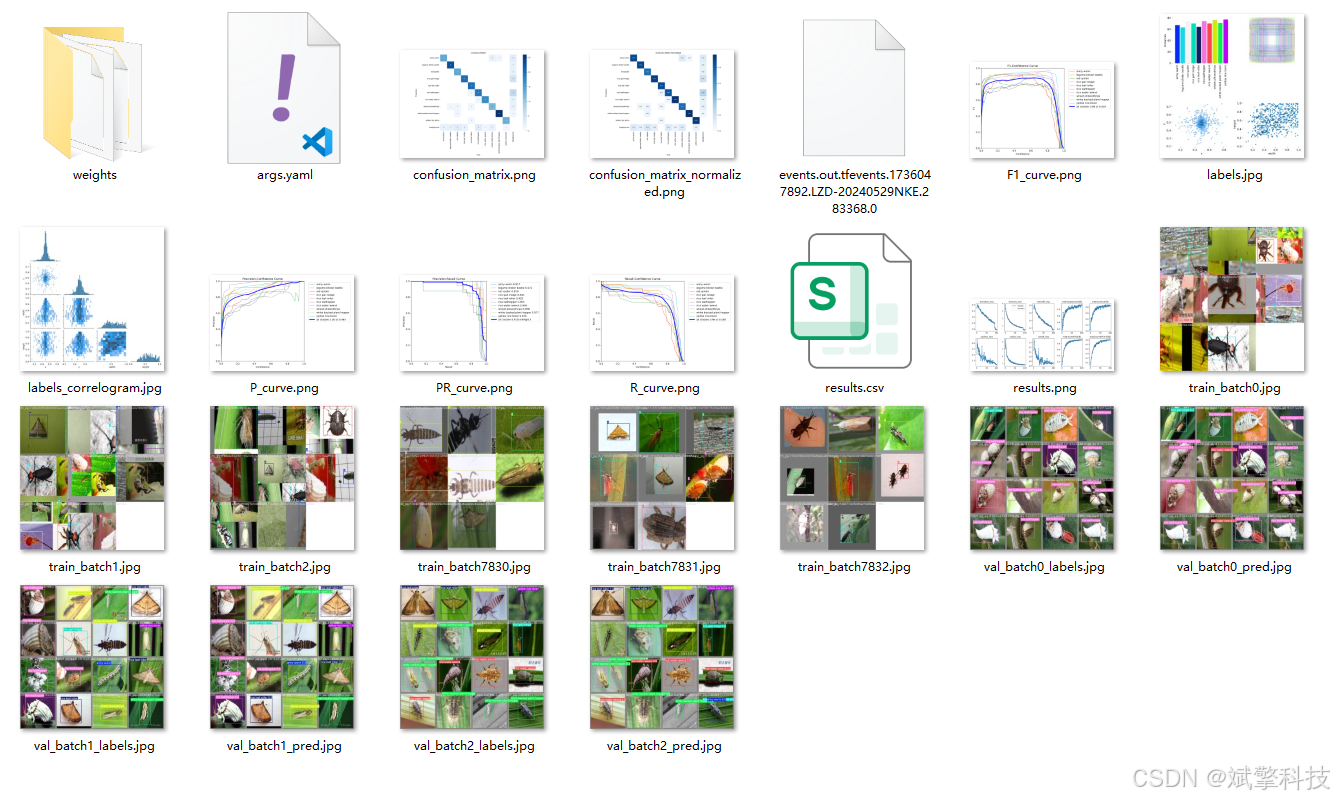Screen dimensions: 1334x800
Task: Select the val_batch0_labels.jpg thumbnail
Action: [1044, 478]
